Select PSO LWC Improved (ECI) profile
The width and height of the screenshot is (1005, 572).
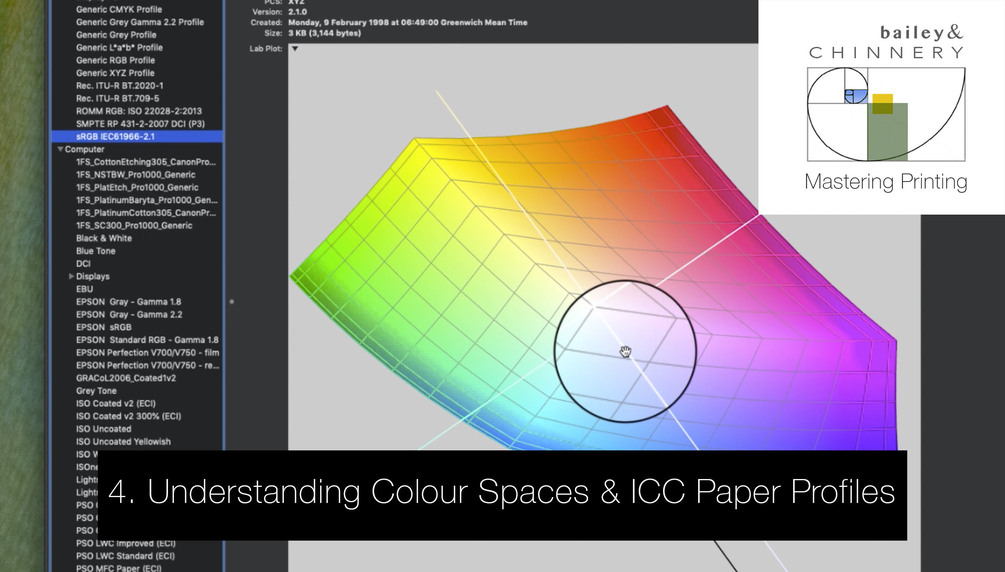pyautogui.click(x=125, y=544)
